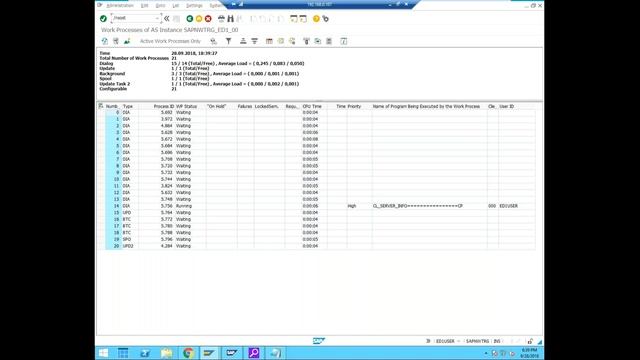640x360 pixels.
Task: Open Windows Start button on taskbar
Action: (103, 353)
